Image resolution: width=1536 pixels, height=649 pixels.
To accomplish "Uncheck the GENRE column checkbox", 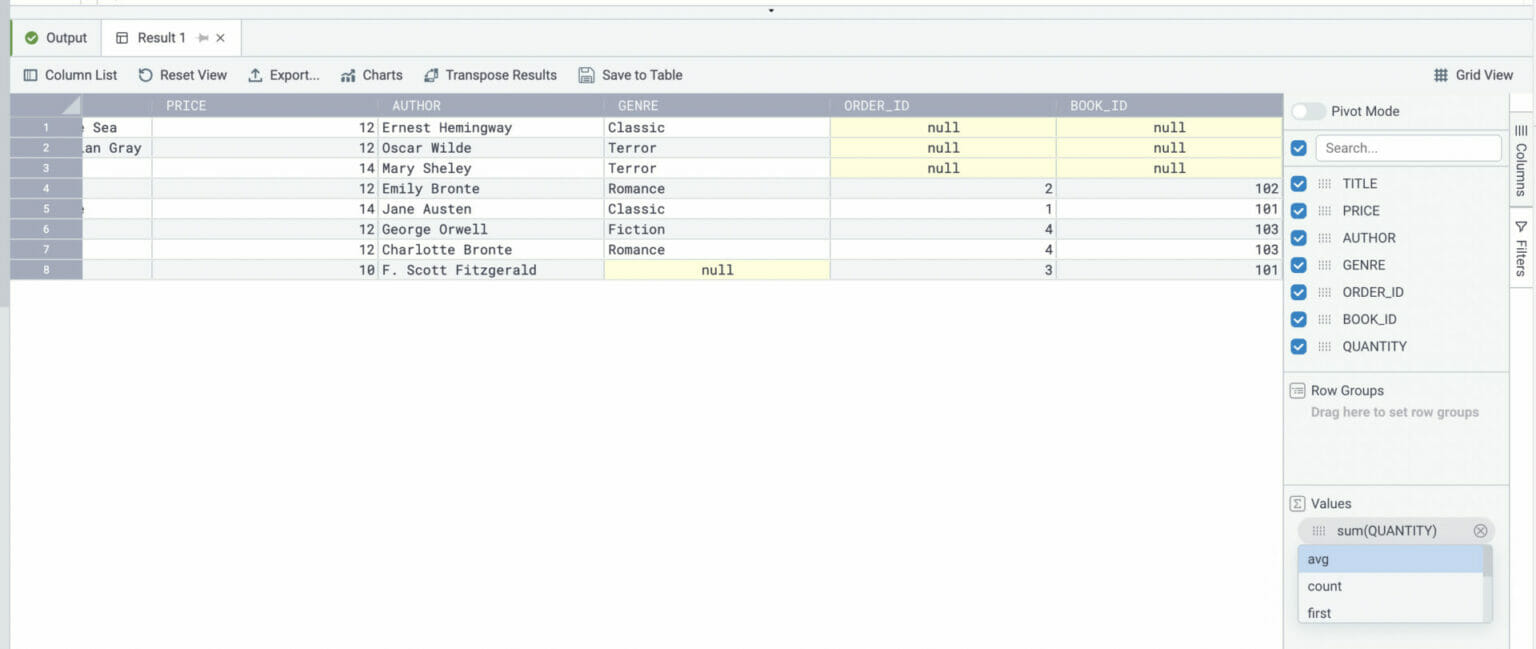I will [x=1298, y=265].
